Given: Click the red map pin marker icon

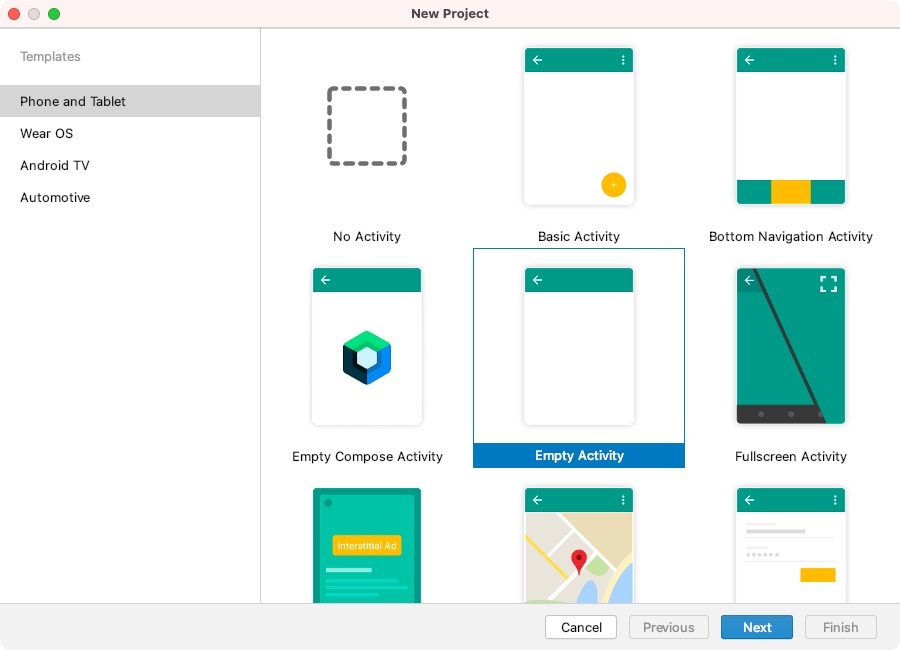Looking at the screenshot, I should pos(579,562).
